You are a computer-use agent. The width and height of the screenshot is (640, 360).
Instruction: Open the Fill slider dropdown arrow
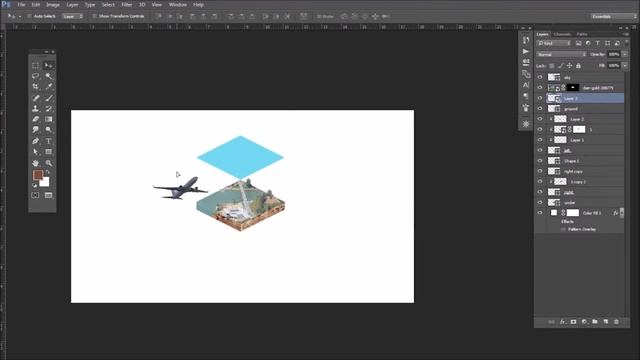[624, 65]
